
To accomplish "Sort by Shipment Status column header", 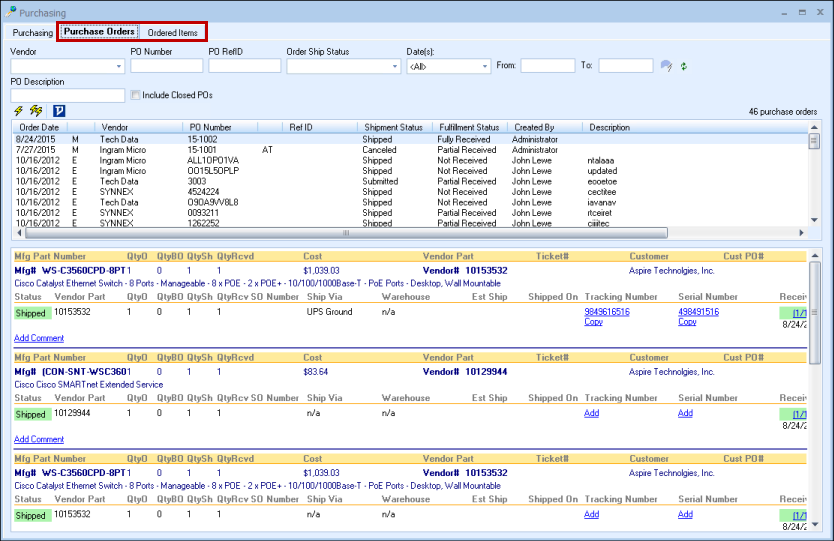I will coord(393,128).
